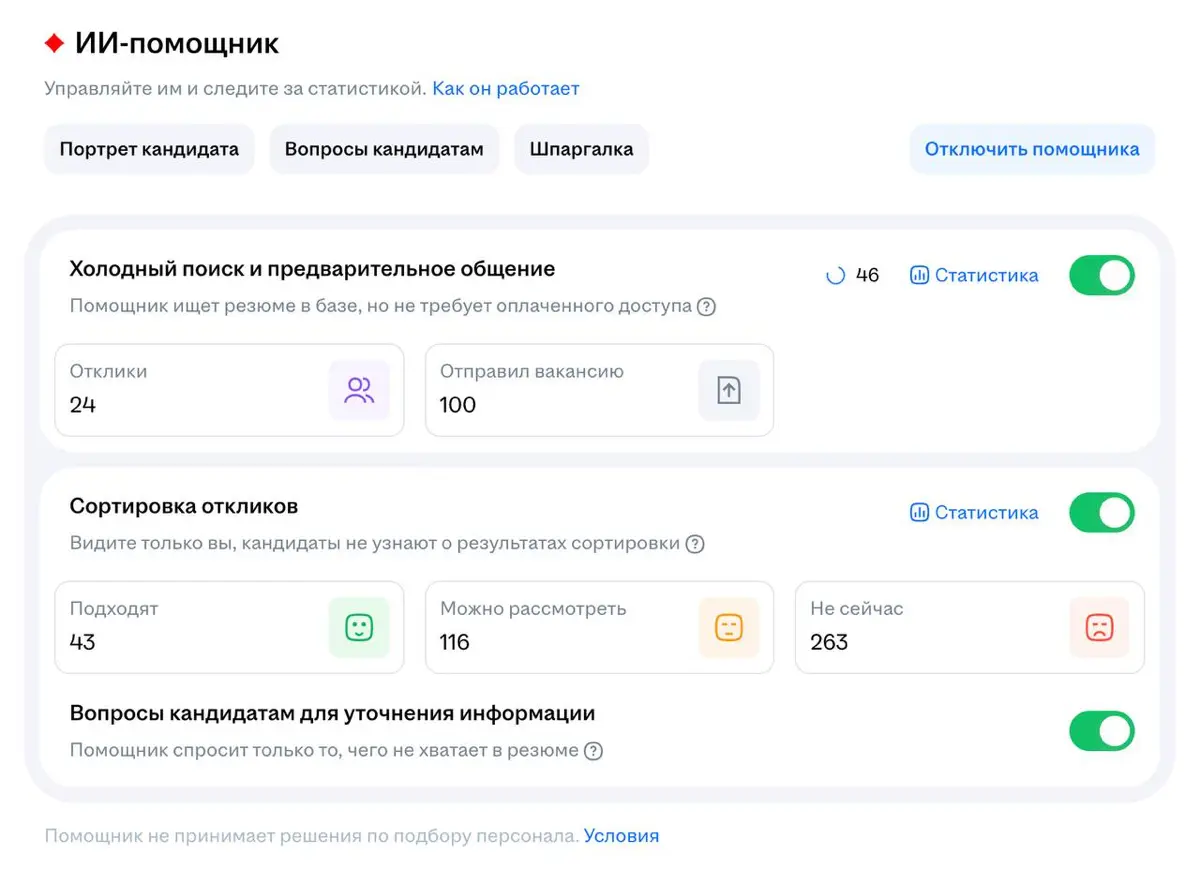Click help icon after результатах сортировки
Image resolution: width=1200 pixels, height=885 pixels.
[695, 544]
